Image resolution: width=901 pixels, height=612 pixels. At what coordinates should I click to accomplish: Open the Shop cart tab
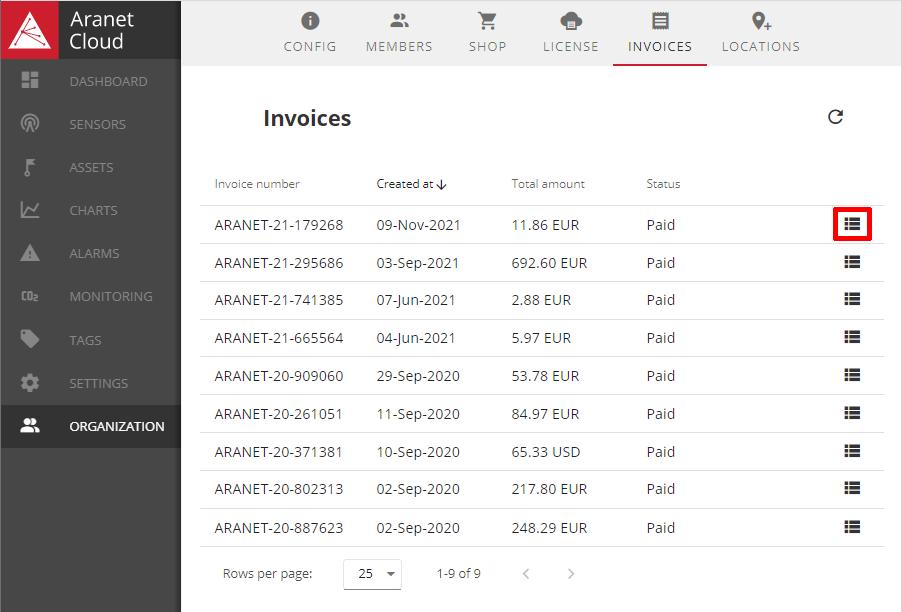point(487,32)
